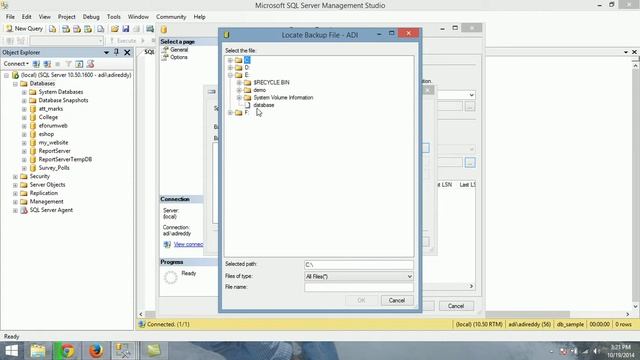Click the Analysis Services DMX Query icon

pyautogui.click(x=77, y=29)
